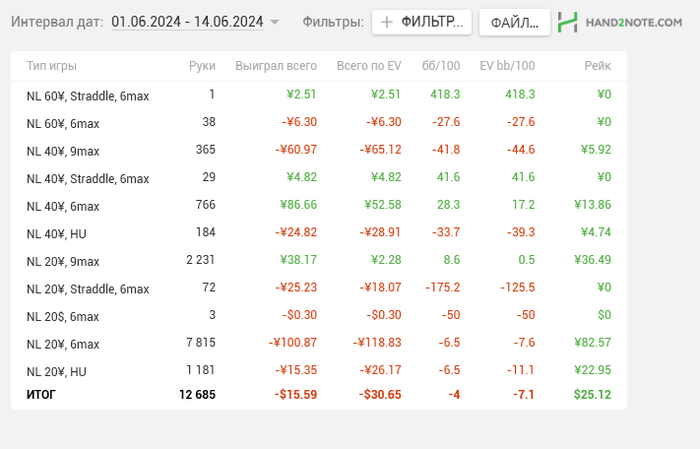Image resolution: width=700 pixels, height=449 pixels.
Task: Click the Фильтры label
Action: (x=333, y=22)
